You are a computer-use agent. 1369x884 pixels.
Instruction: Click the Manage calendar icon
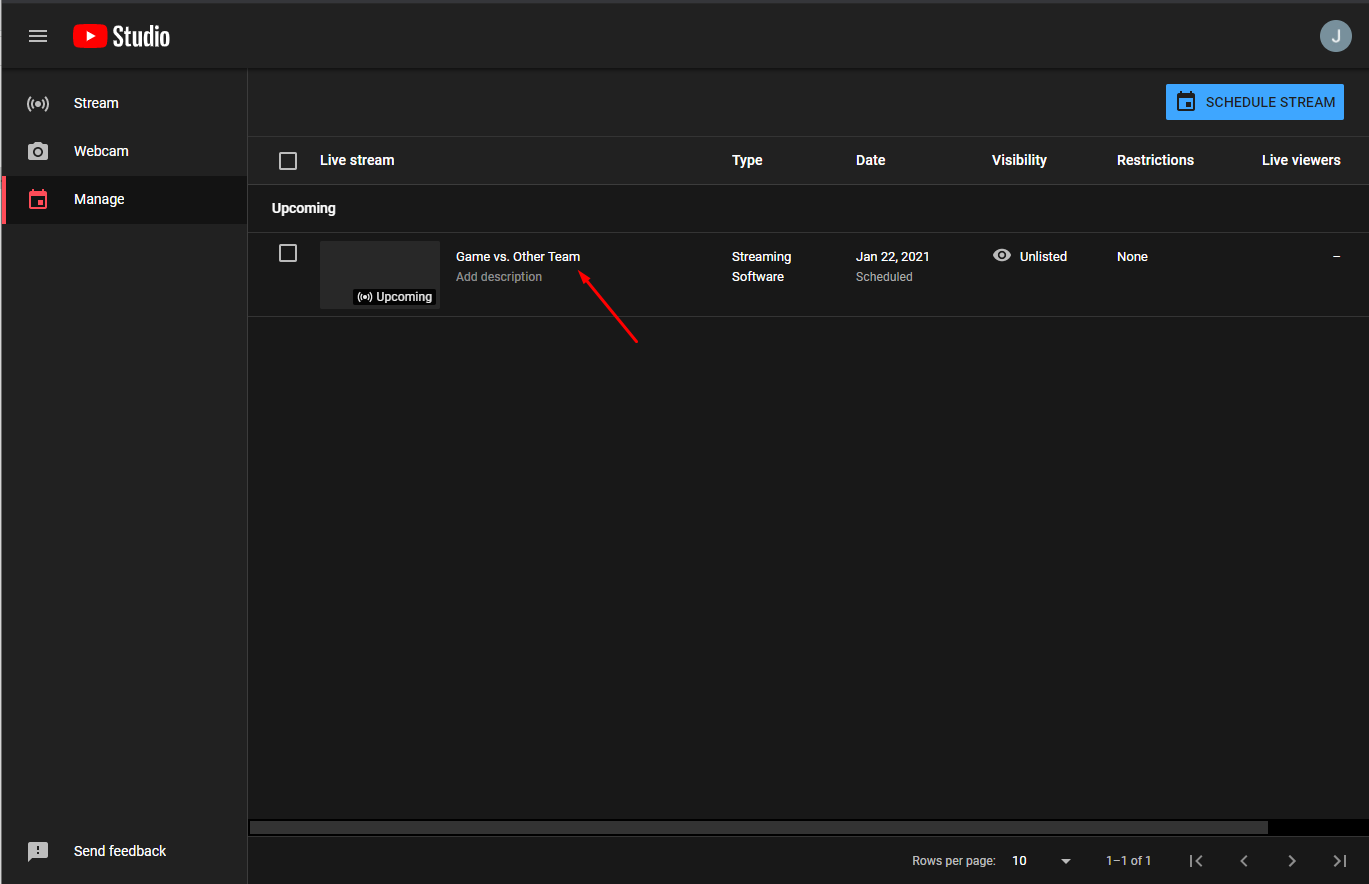pyautogui.click(x=38, y=200)
